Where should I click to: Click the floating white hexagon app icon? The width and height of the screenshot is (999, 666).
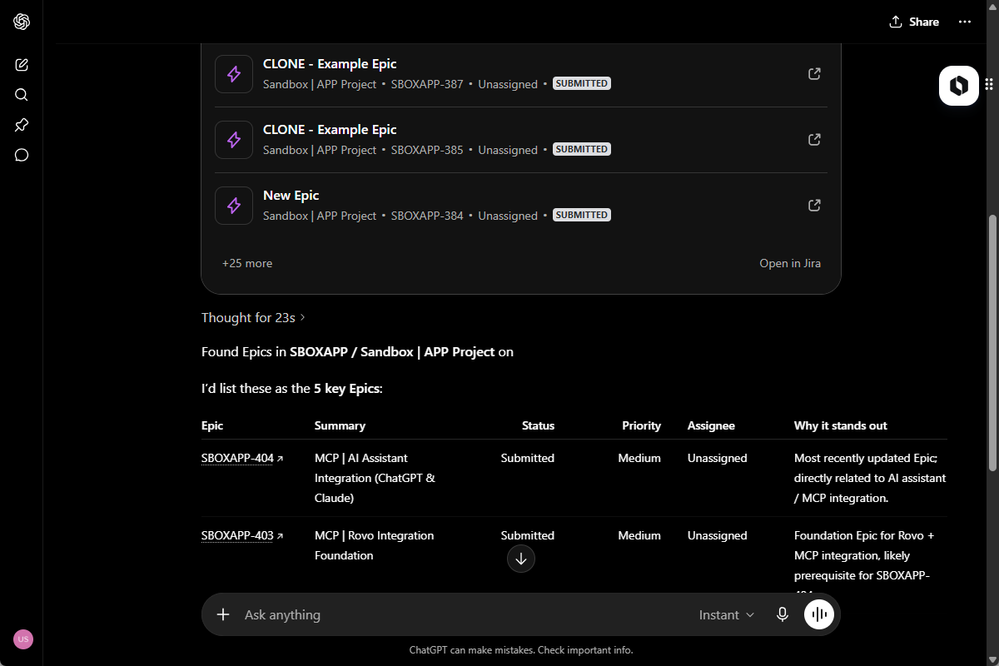[958, 85]
